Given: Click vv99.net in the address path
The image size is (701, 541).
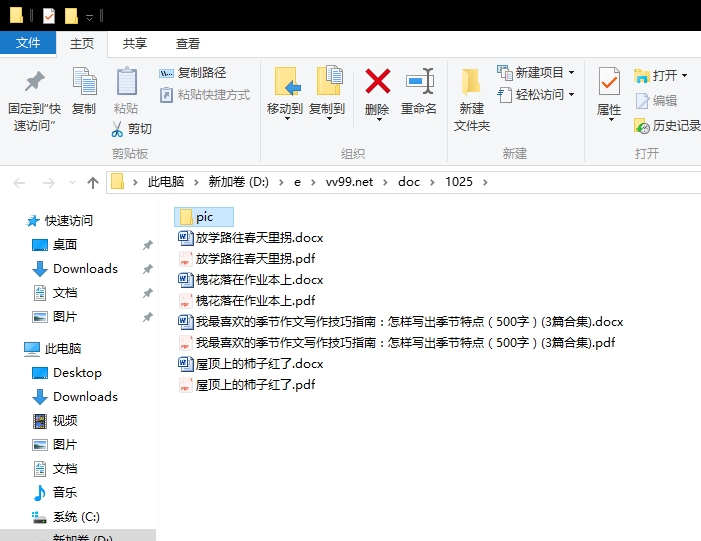Looking at the screenshot, I should point(349,182).
